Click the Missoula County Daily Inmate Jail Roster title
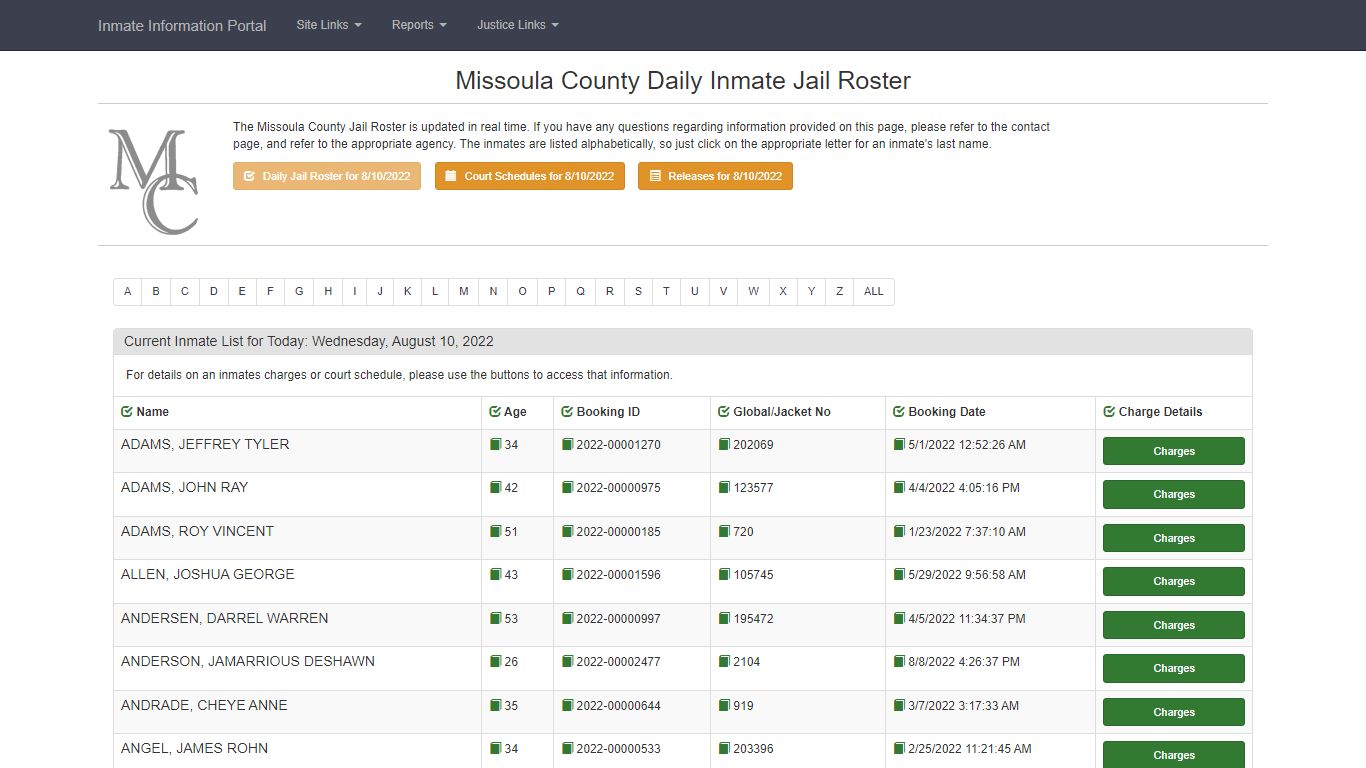Screen dimensions: 1366x768 [x=683, y=80]
